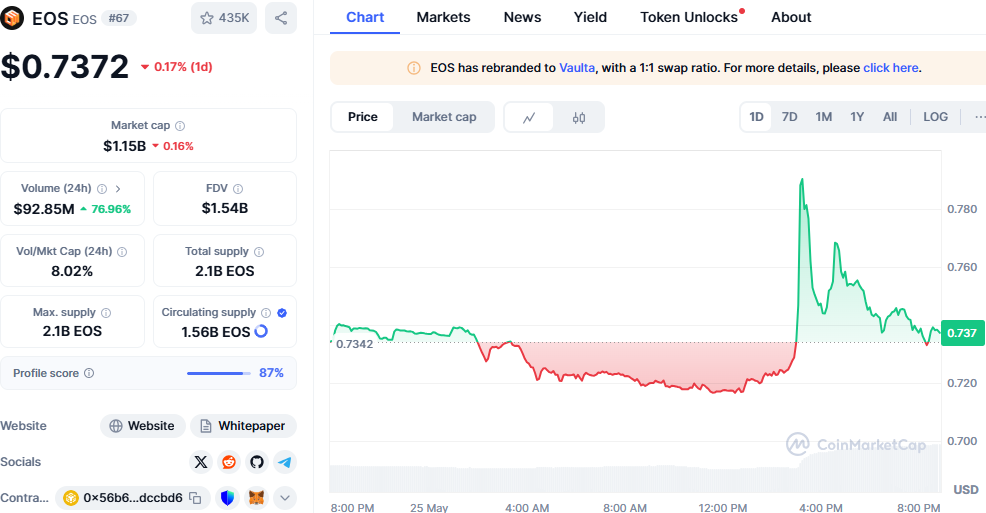Open the X (Twitter) social icon
Image resolution: width=986 pixels, height=513 pixels.
[x=201, y=462]
